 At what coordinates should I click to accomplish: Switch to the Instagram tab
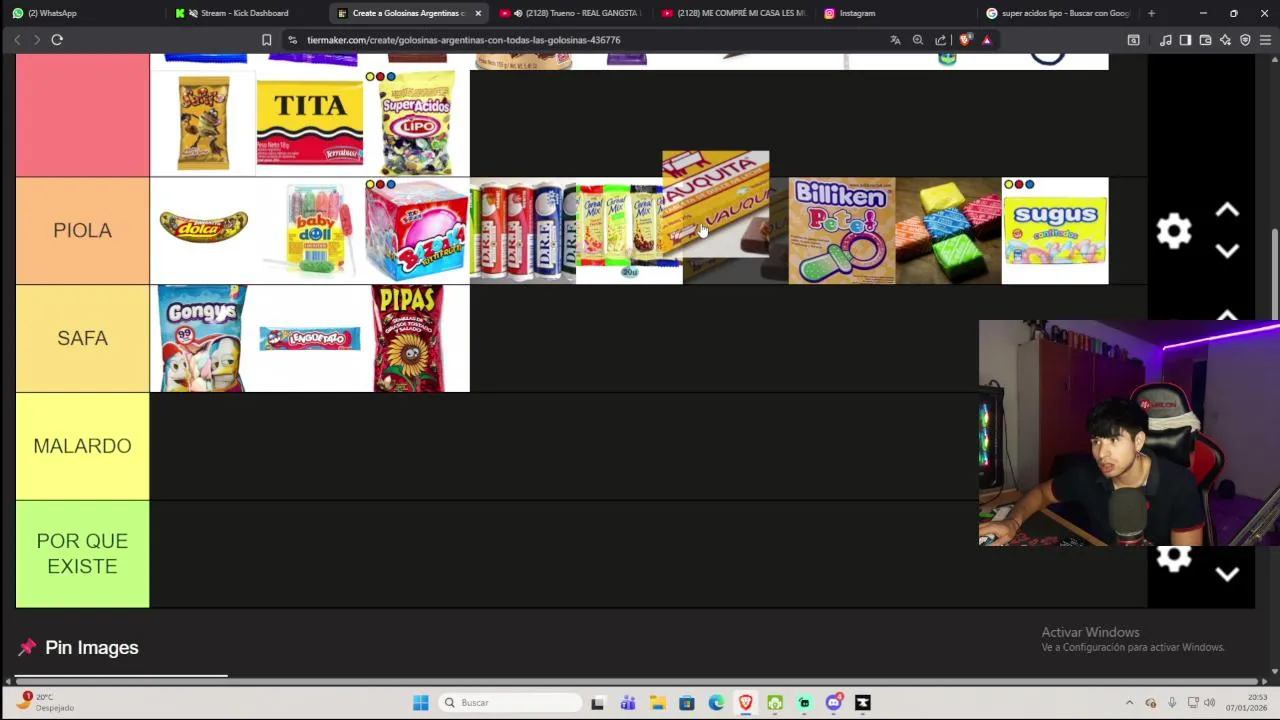point(895,13)
